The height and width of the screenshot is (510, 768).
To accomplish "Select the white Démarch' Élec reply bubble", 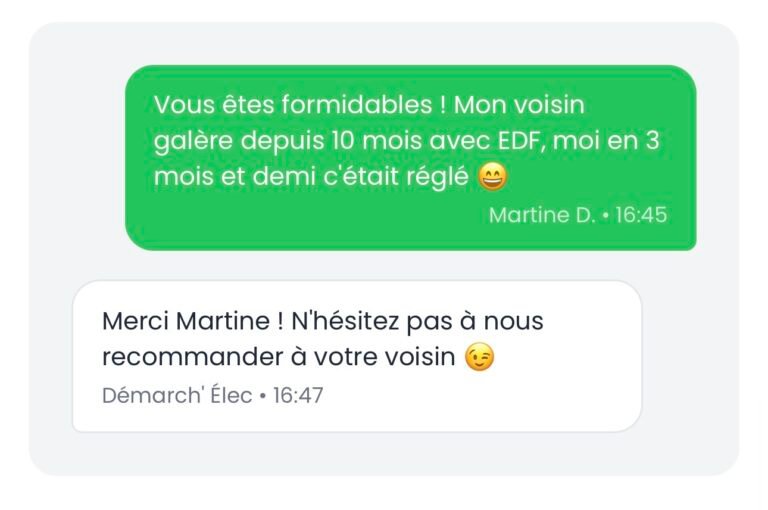I will pos(356,356).
